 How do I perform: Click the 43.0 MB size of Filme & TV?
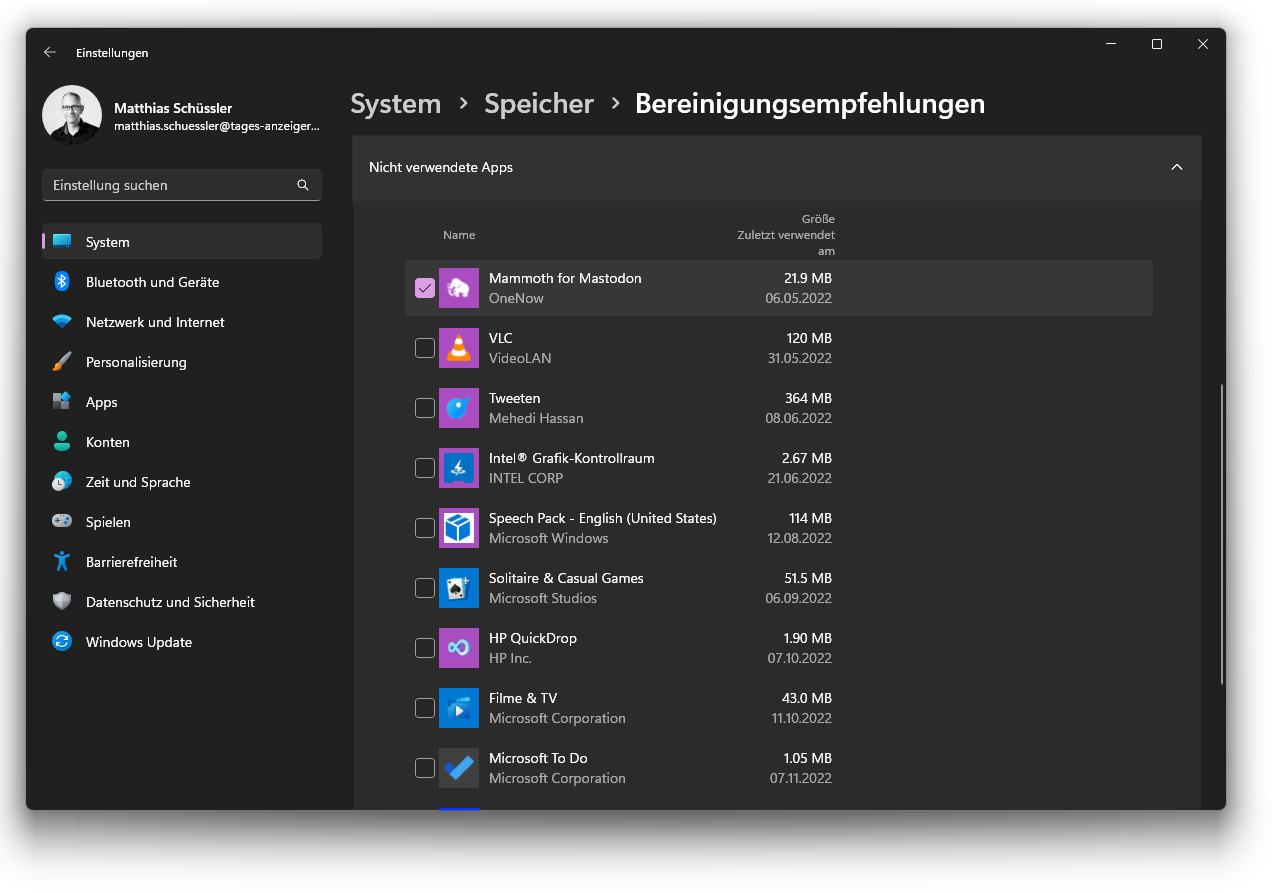(807, 698)
